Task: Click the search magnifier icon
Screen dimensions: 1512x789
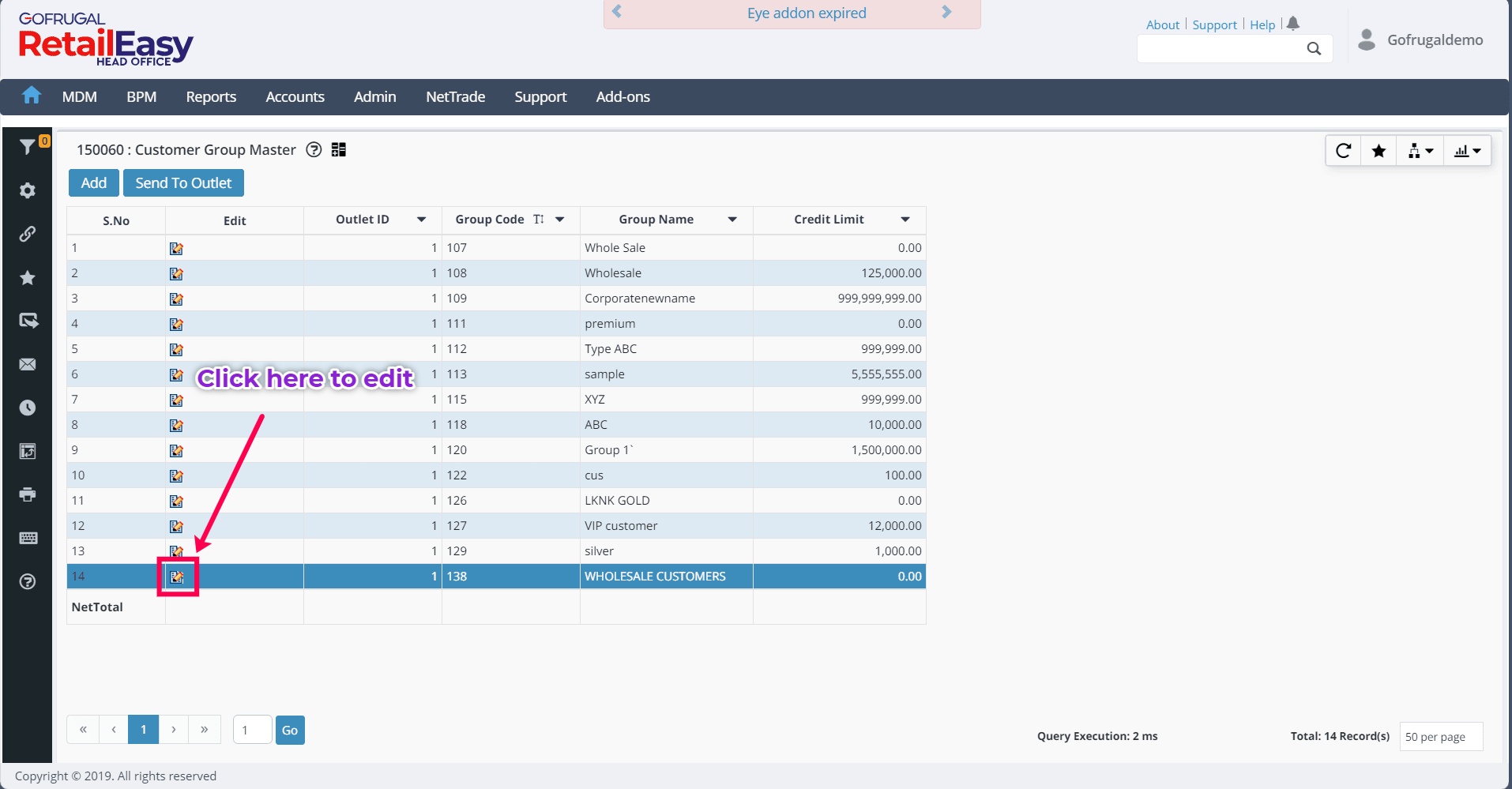Action: tap(1314, 48)
